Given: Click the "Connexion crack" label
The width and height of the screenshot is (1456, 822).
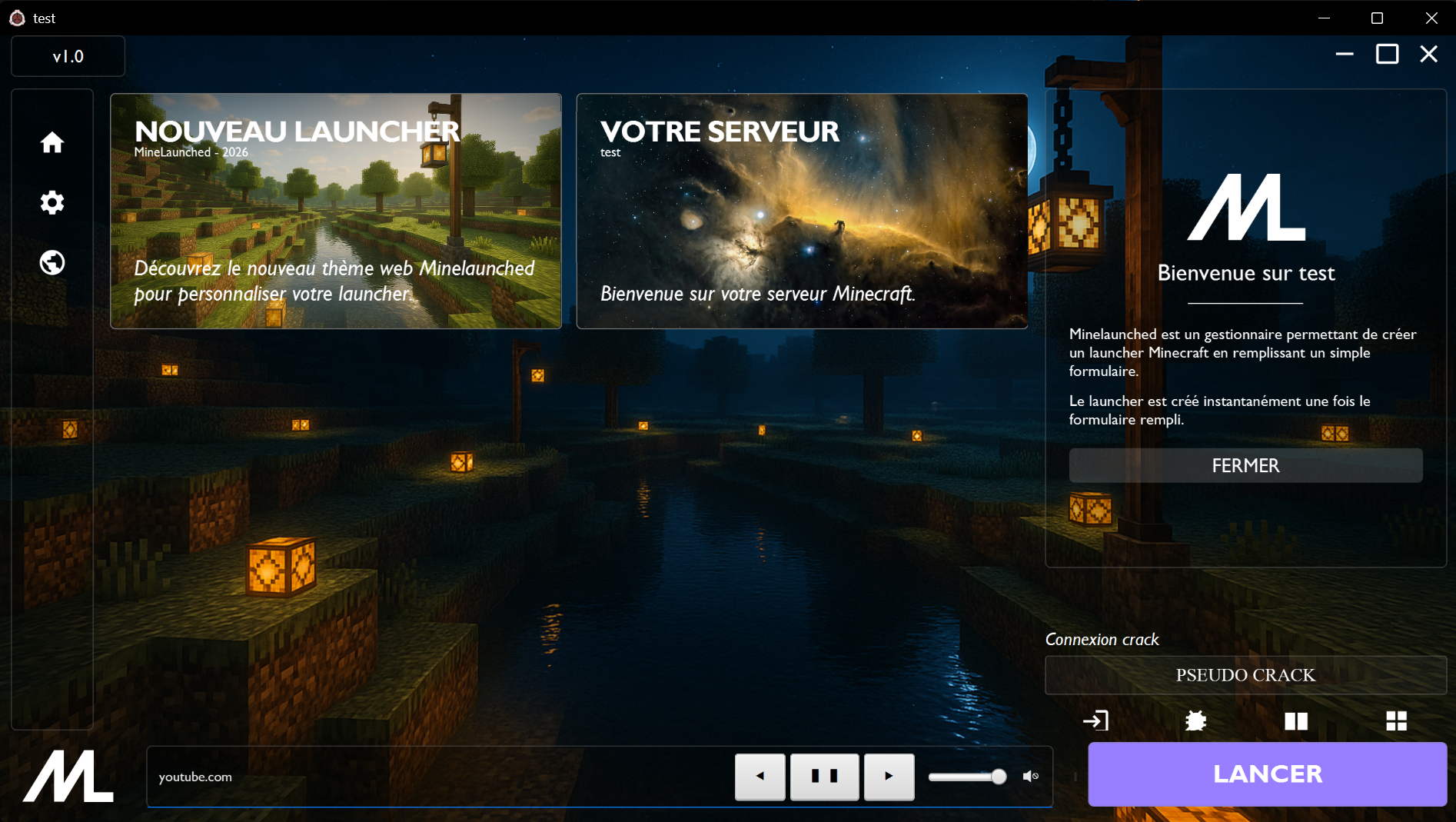Looking at the screenshot, I should (x=1102, y=639).
